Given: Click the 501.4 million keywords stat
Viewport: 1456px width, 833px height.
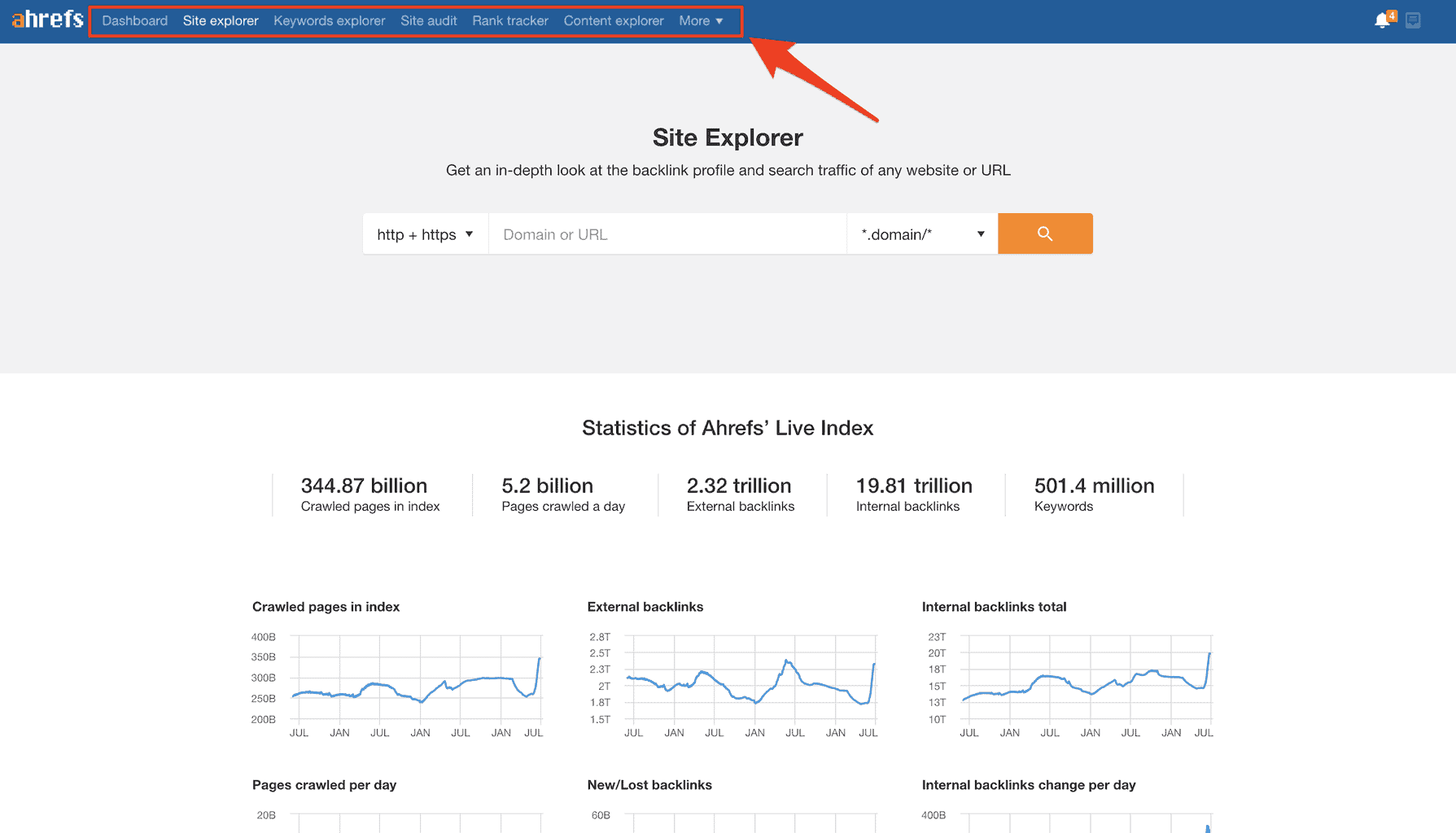Looking at the screenshot, I should [1094, 495].
